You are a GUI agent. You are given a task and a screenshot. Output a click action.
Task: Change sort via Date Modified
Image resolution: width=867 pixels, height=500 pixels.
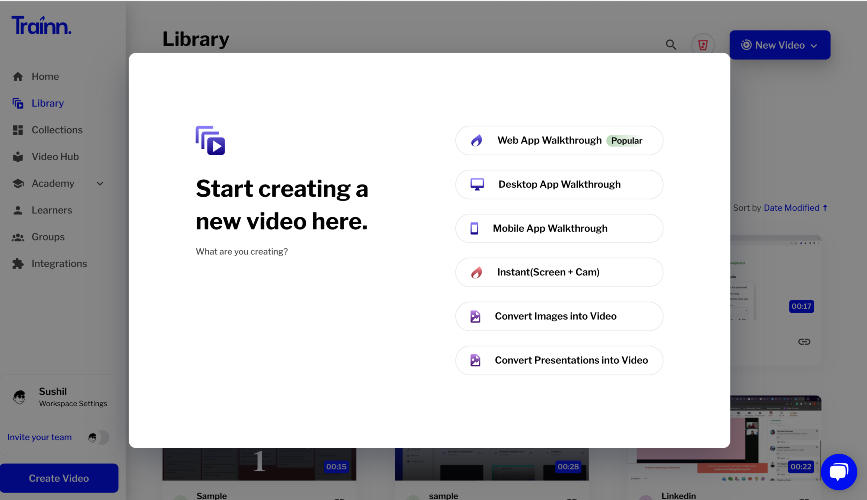point(791,208)
